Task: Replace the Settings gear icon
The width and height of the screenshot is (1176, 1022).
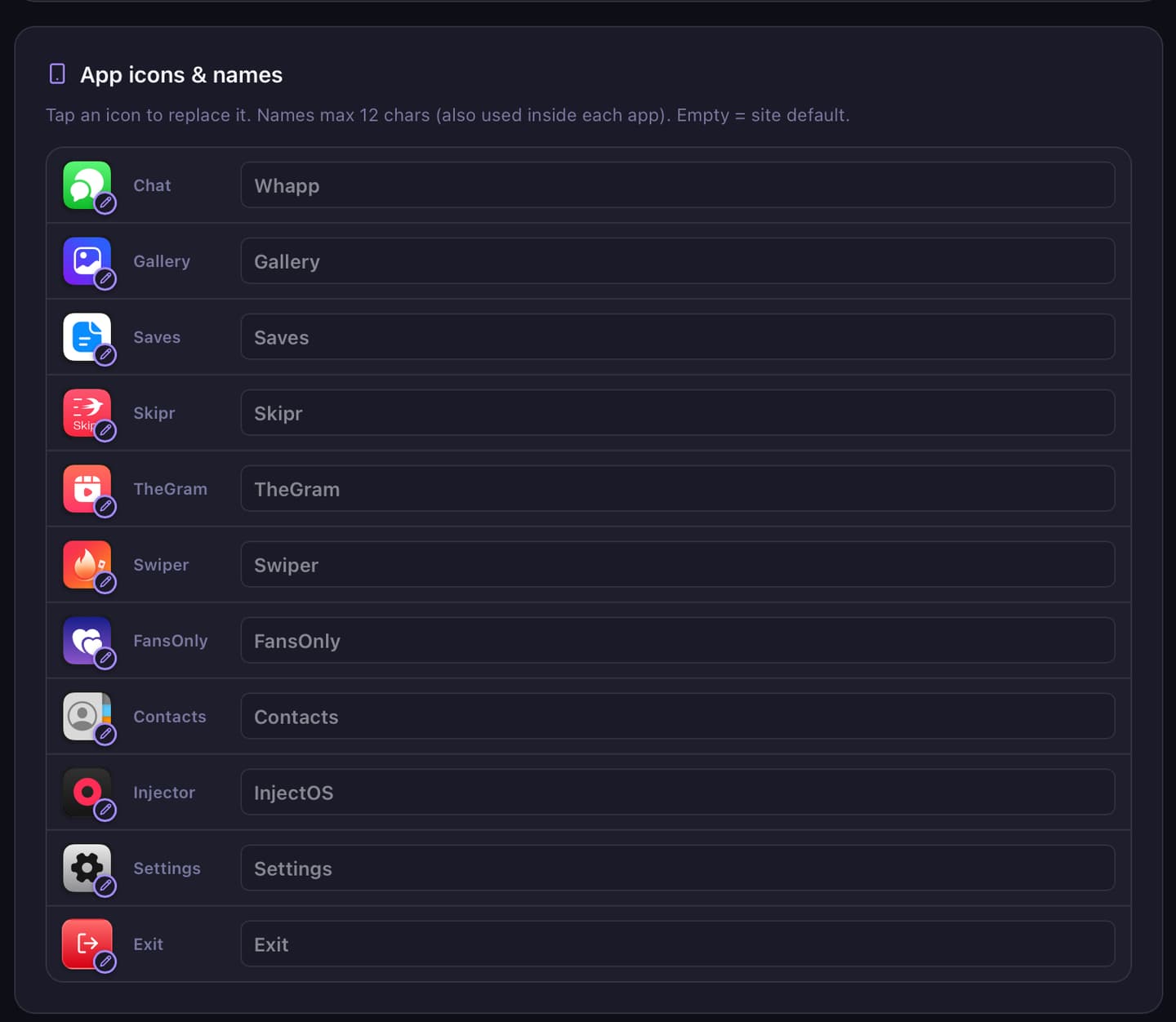Action: pyautogui.click(x=87, y=869)
